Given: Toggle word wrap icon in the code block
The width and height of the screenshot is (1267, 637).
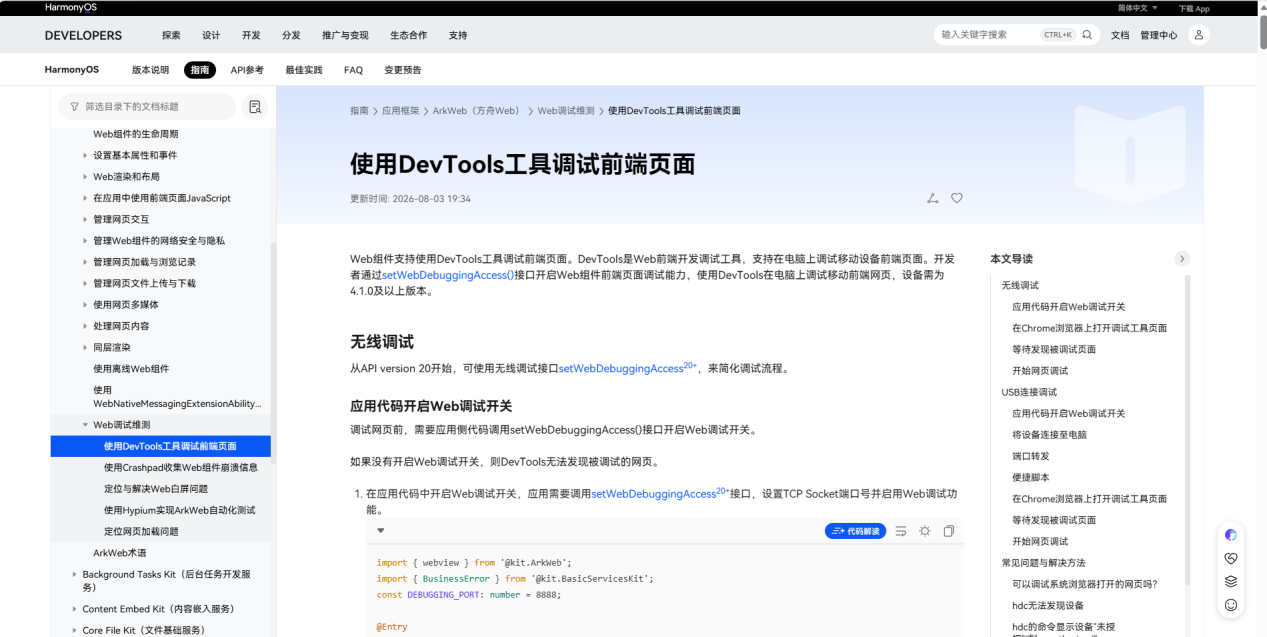Looking at the screenshot, I should 901,531.
